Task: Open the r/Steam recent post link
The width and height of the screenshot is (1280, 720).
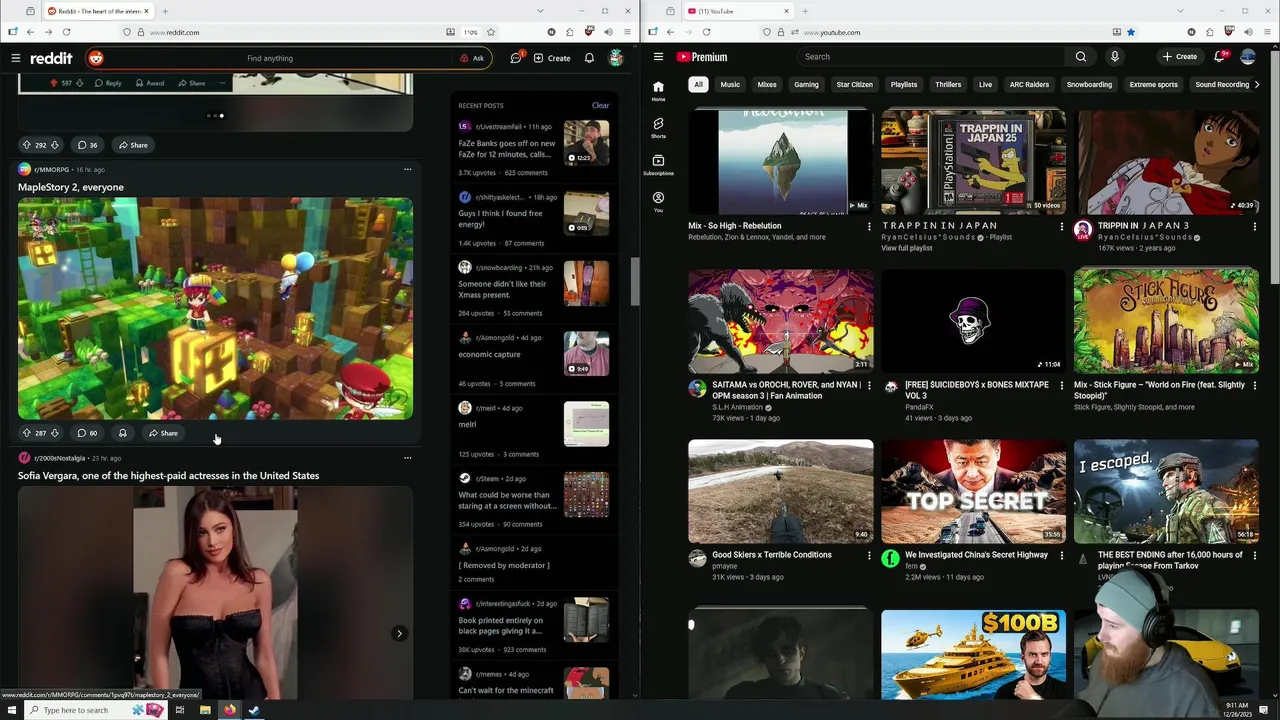Action: 487,479
